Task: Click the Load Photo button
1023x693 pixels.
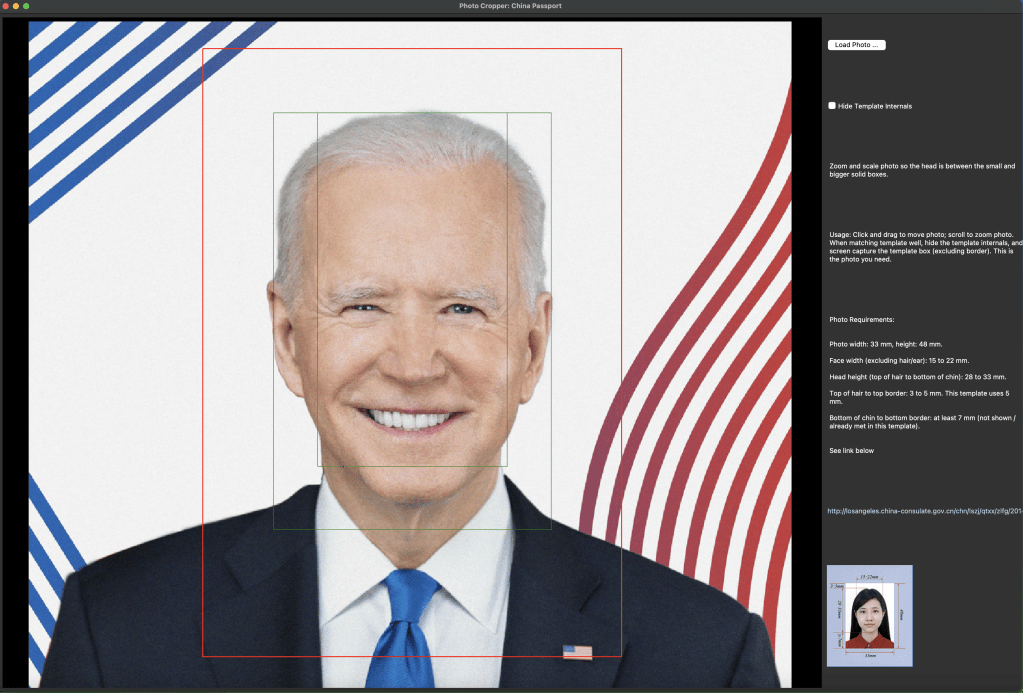Action: 856,45
